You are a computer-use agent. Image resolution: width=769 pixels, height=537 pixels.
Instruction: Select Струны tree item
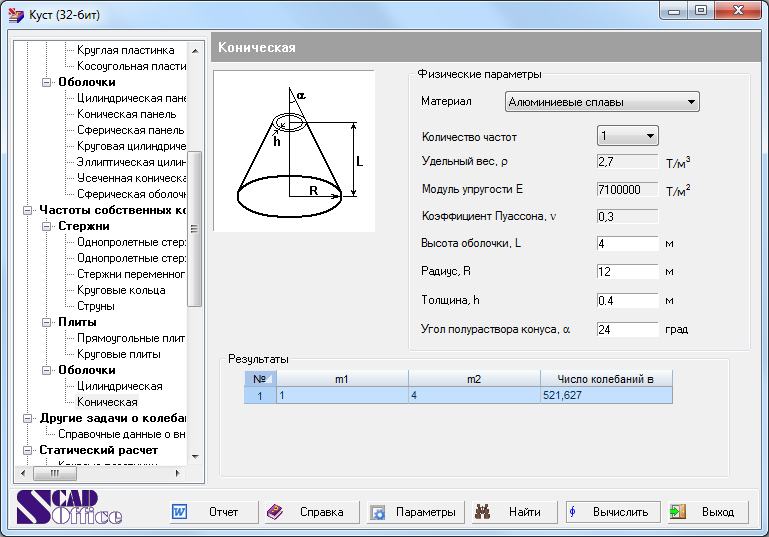pyautogui.click(x=96, y=306)
